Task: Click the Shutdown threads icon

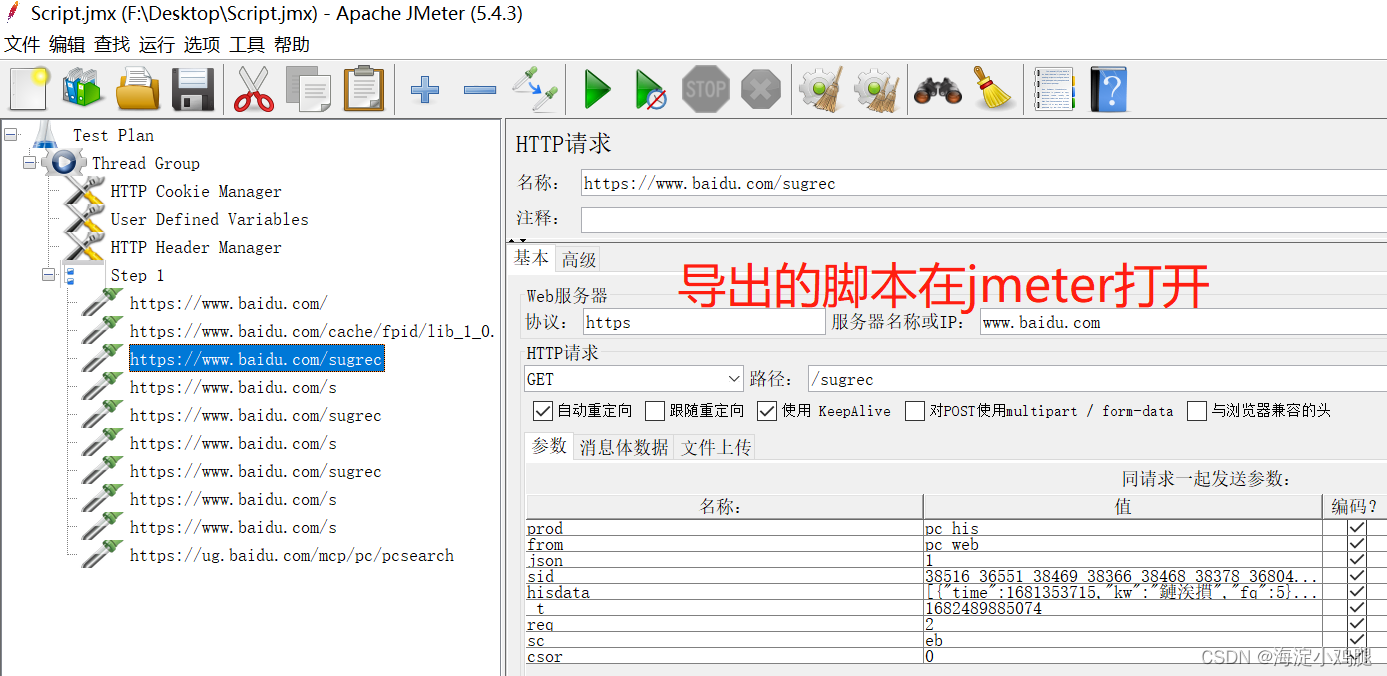Action: tap(761, 90)
